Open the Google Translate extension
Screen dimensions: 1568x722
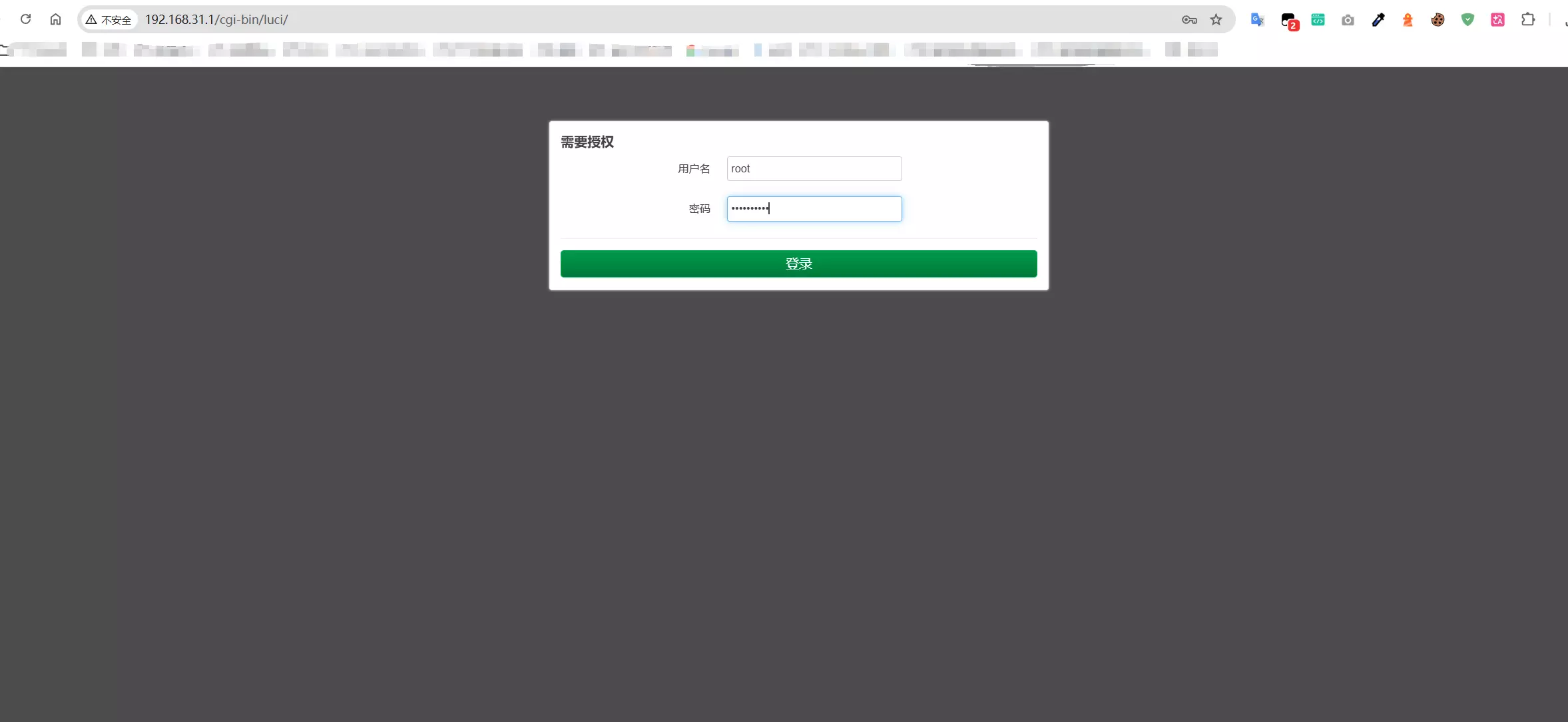click(1257, 20)
